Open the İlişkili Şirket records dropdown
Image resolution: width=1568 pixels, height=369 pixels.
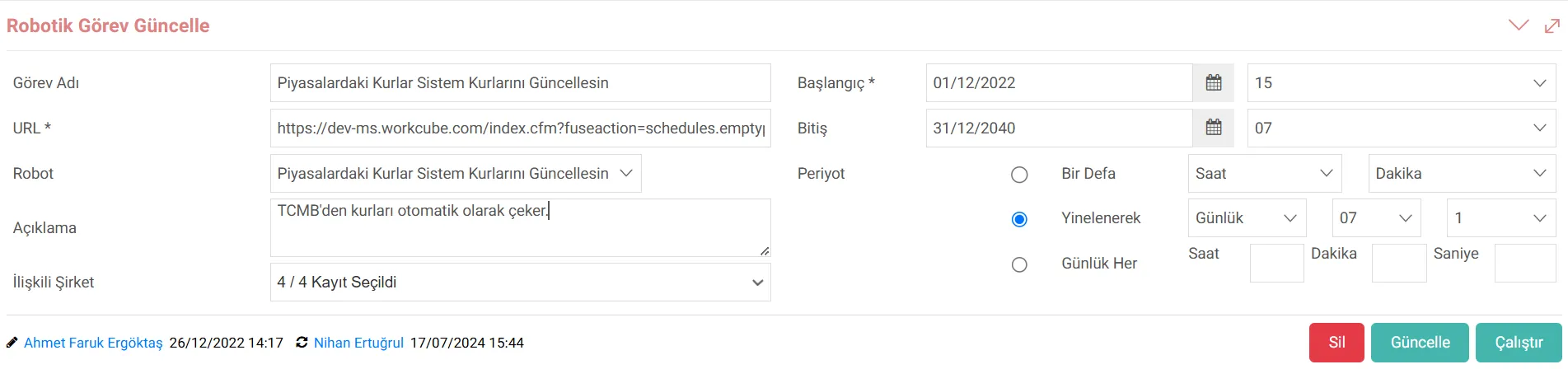pyautogui.click(x=520, y=282)
